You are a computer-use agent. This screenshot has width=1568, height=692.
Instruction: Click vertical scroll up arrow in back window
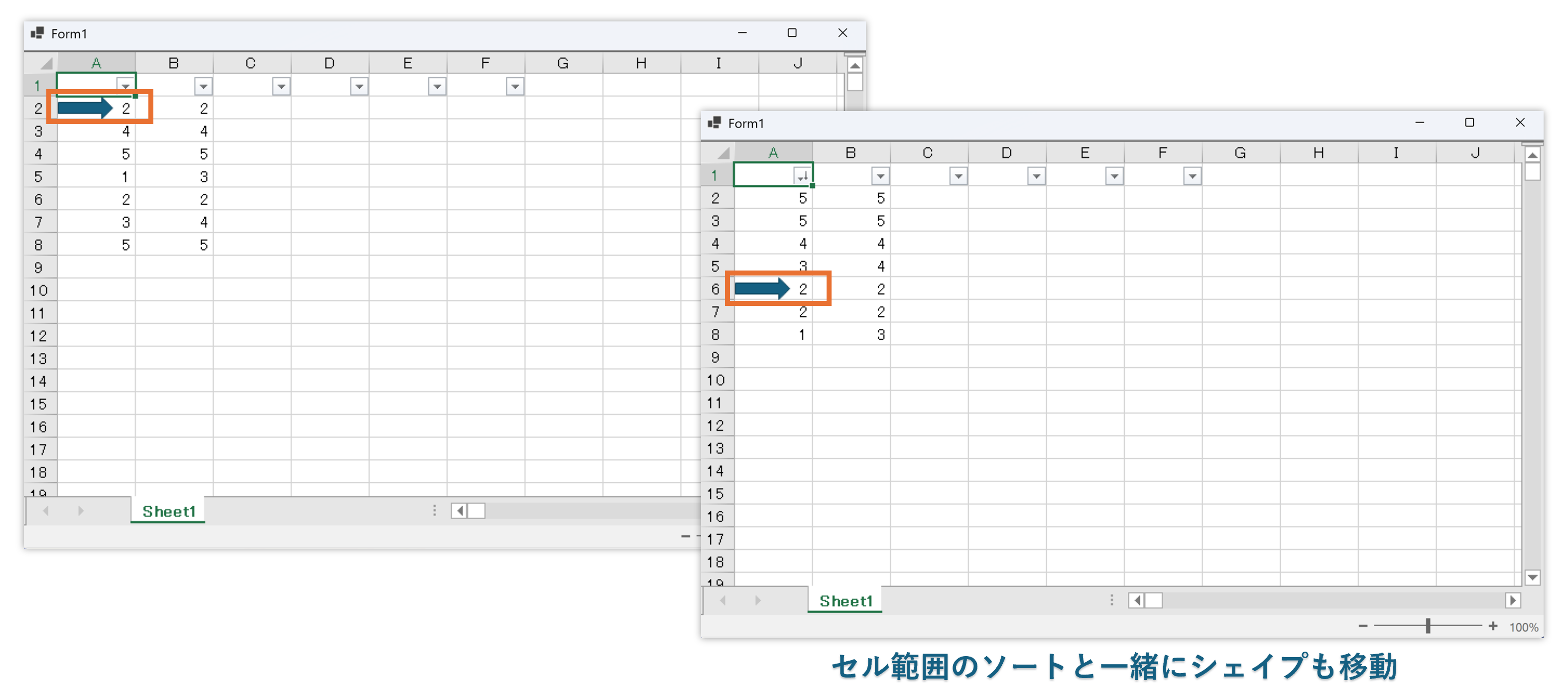click(x=854, y=65)
